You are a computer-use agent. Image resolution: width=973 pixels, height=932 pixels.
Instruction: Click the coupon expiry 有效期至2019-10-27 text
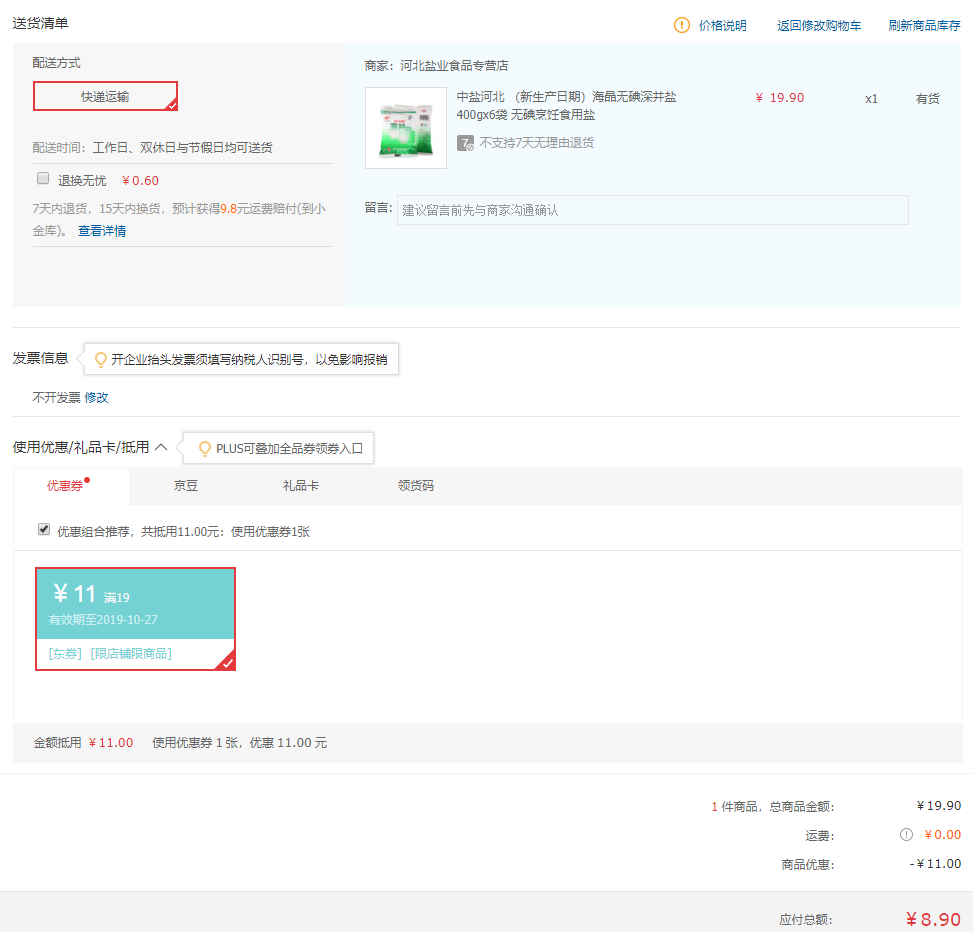point(103,620)
